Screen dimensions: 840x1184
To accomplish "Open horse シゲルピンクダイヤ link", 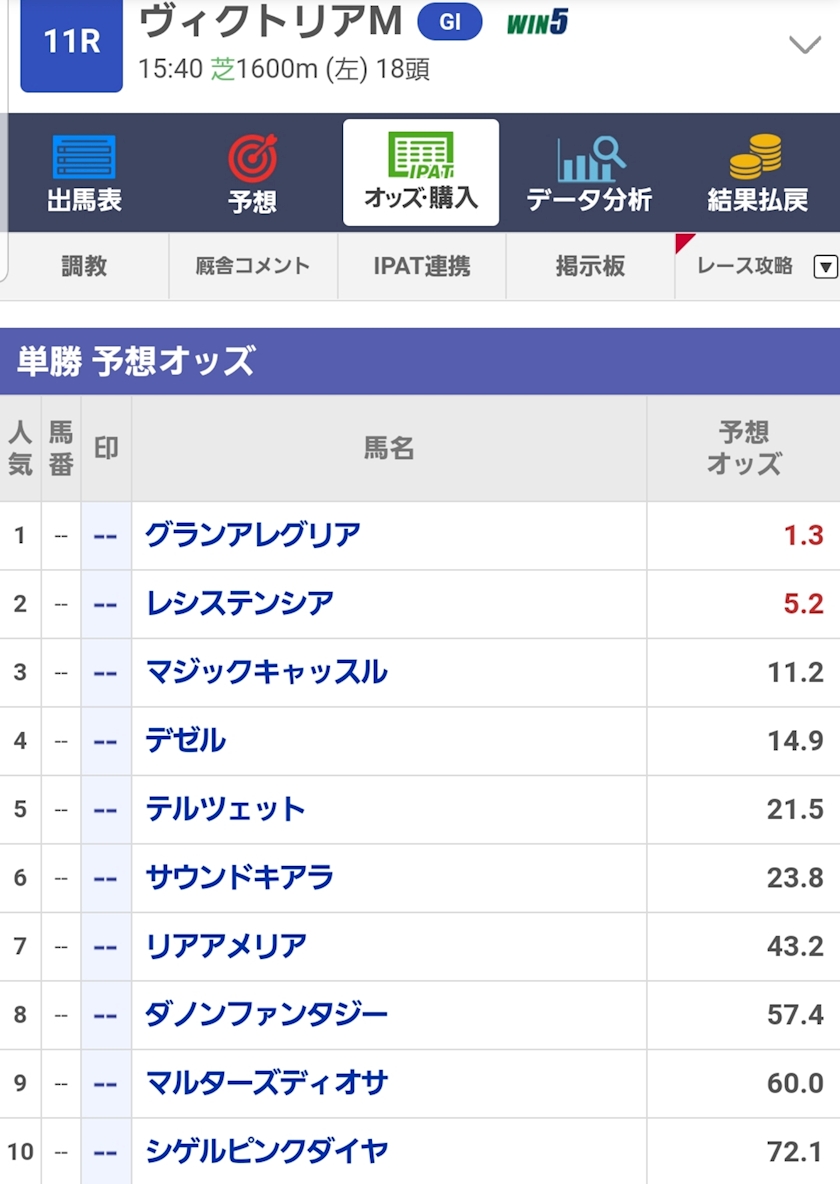I will [x=266, y=1152].
